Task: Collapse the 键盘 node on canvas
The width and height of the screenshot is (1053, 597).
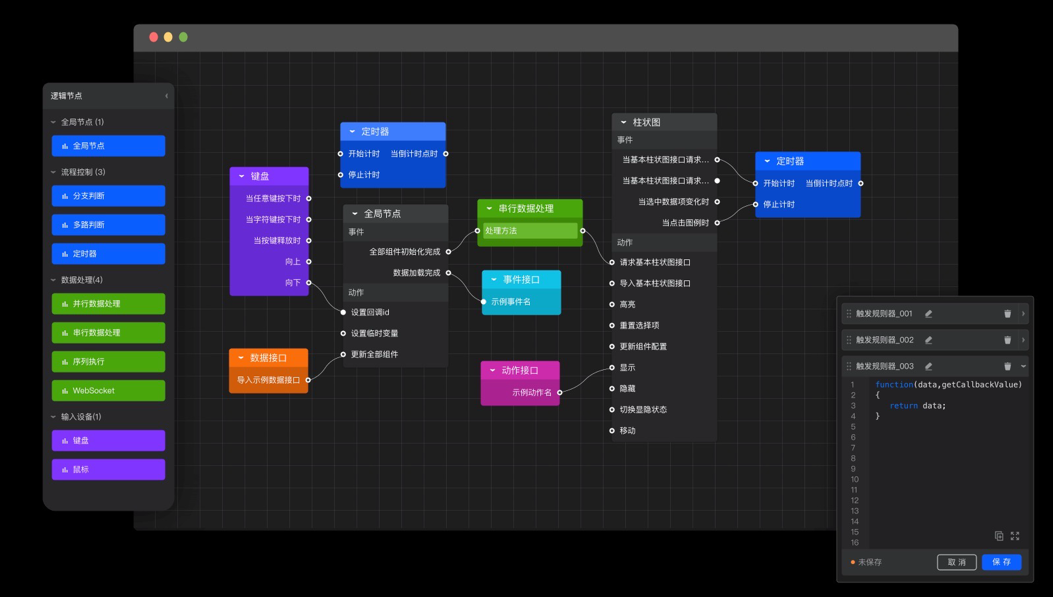Action: pyautogui.click(x=242, y=177)
